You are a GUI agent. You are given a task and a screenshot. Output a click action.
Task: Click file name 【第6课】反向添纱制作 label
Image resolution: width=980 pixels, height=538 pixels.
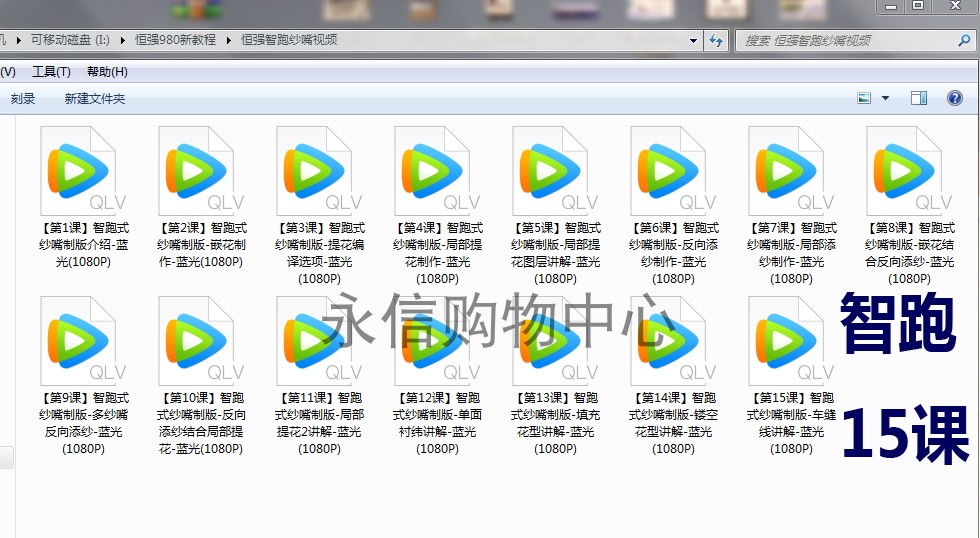click(x=674, y=253)
